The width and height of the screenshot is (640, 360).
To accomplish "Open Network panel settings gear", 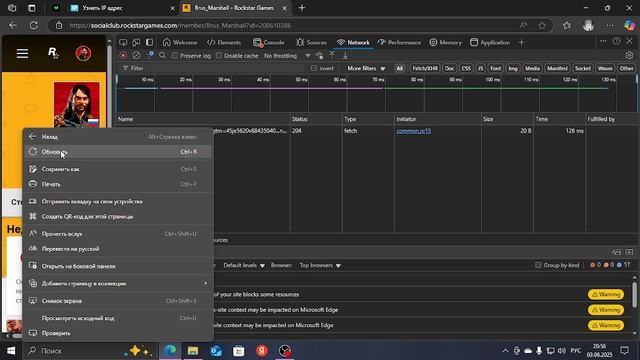I will coord(629,55).
